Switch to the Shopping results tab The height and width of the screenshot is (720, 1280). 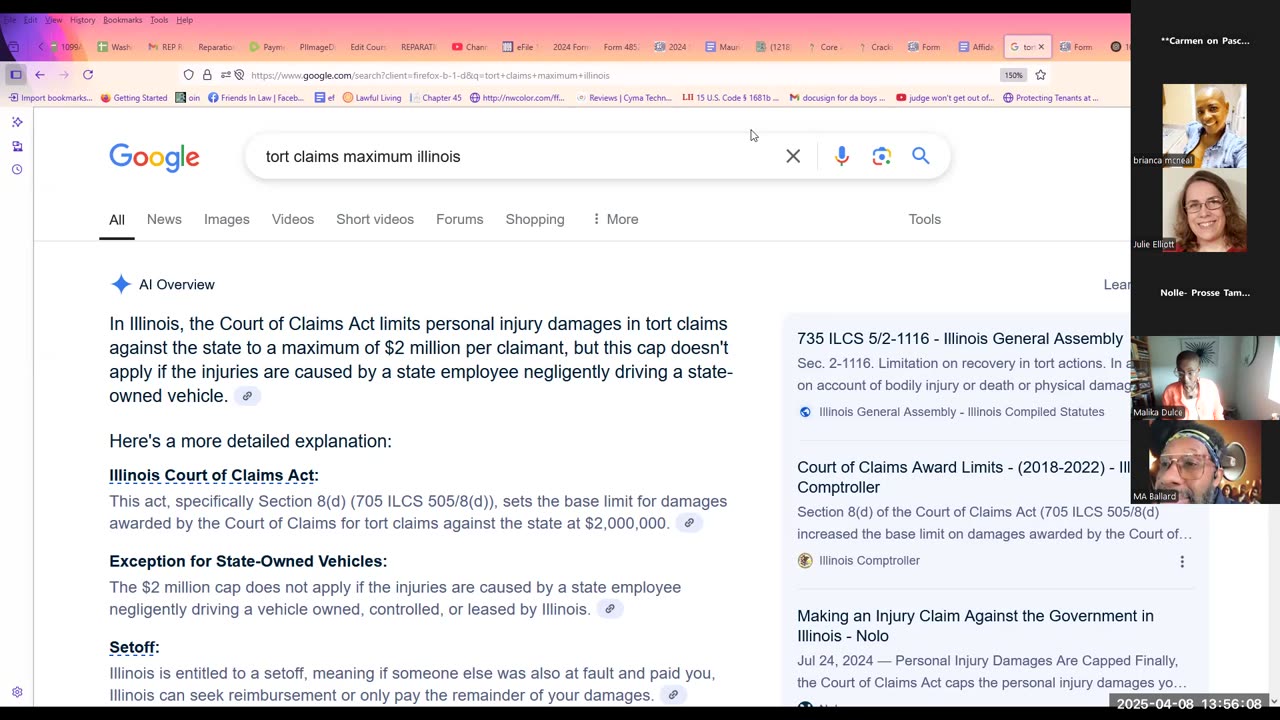(535, 219)
